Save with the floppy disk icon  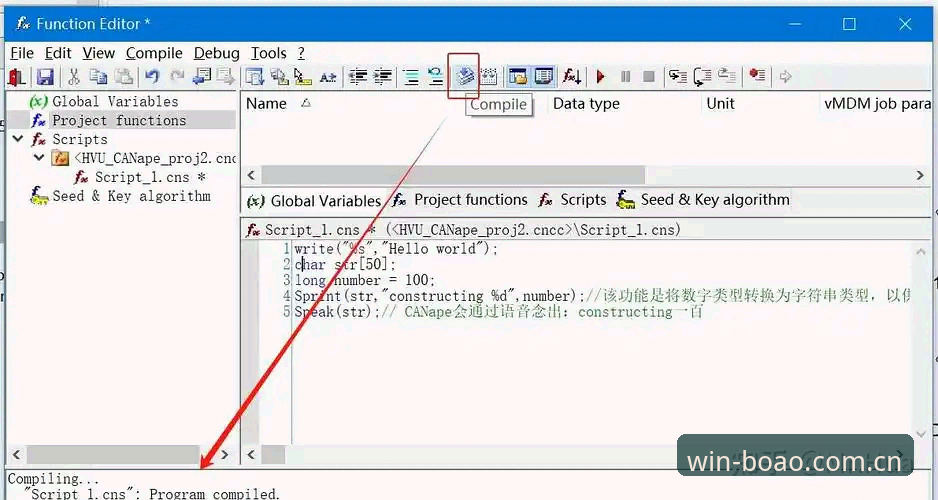click(45, 77)
